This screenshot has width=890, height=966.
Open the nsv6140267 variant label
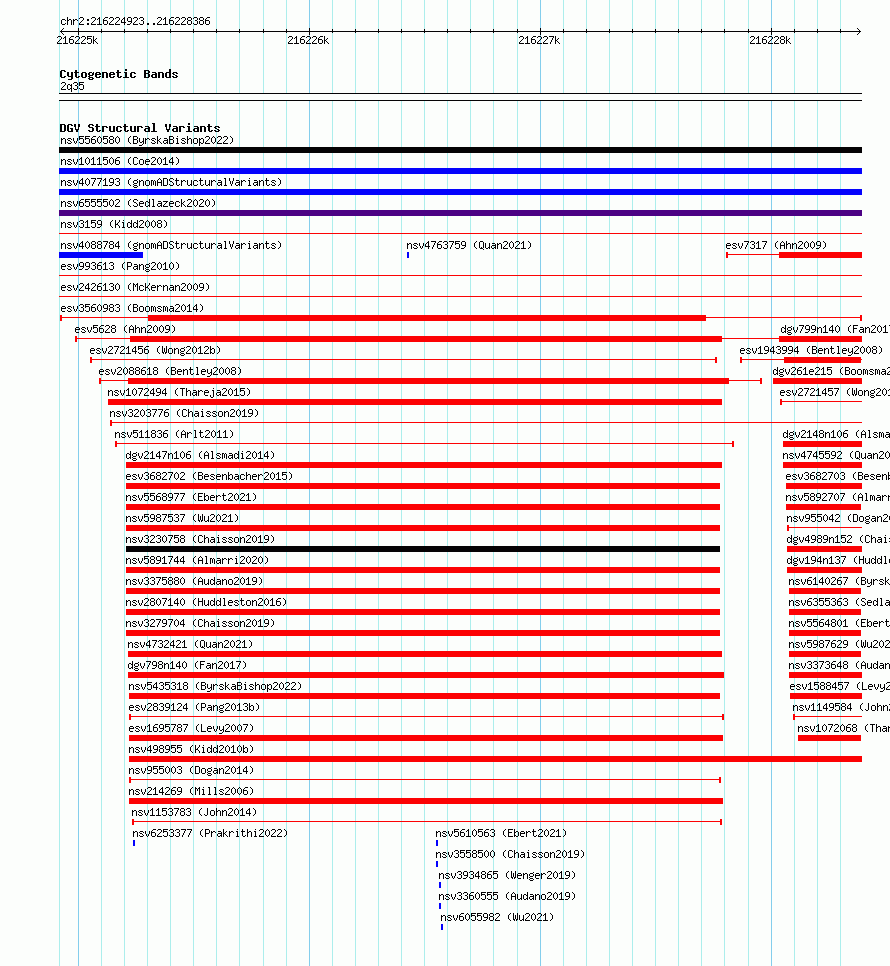[x=839, y=580]
